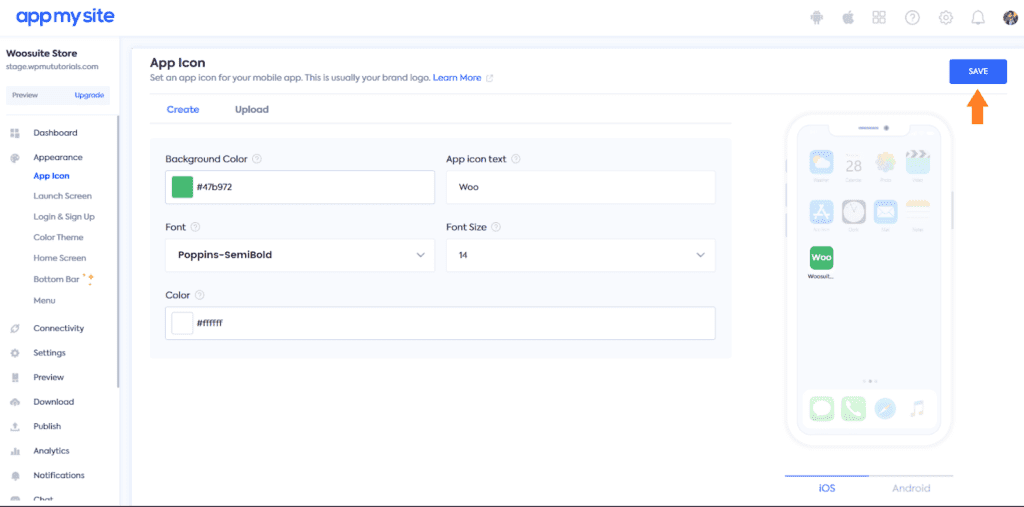
Task: Click the Dashboard sidebar icon
Action: pos(15,133)
